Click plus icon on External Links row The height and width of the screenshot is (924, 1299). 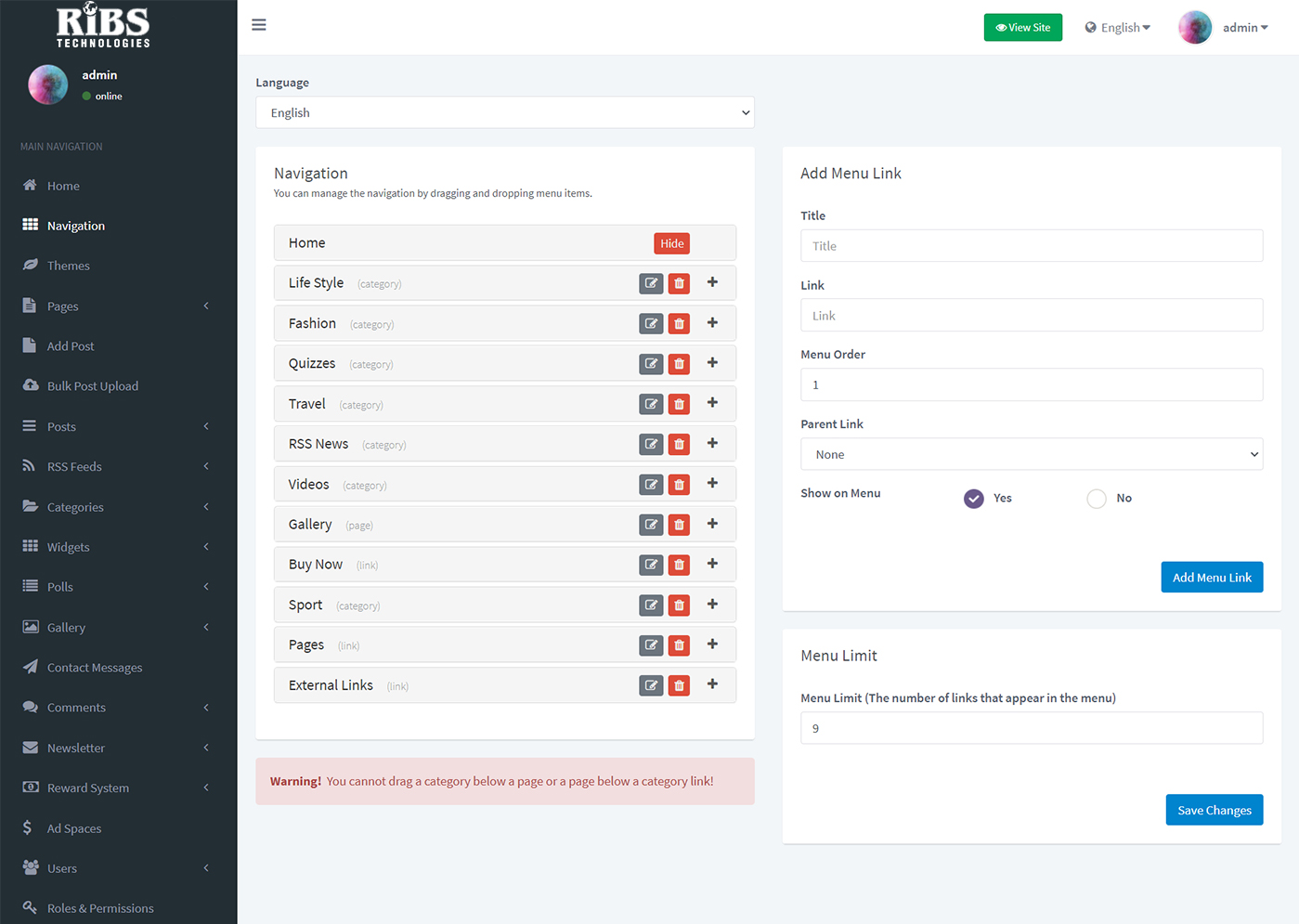[712, 684]
